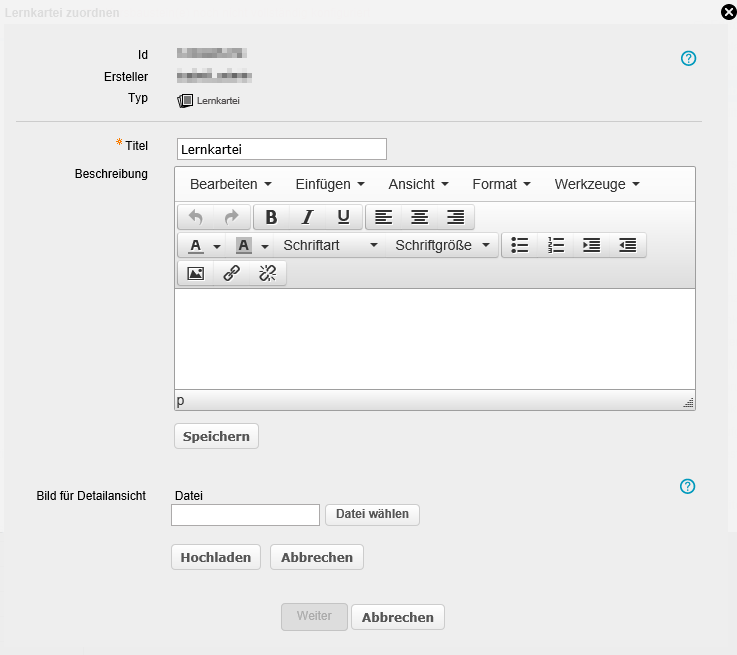The width and height of the screenshot is (737, 655).
Task: Open help icon next to Id section
Action: tap(688, 58)
